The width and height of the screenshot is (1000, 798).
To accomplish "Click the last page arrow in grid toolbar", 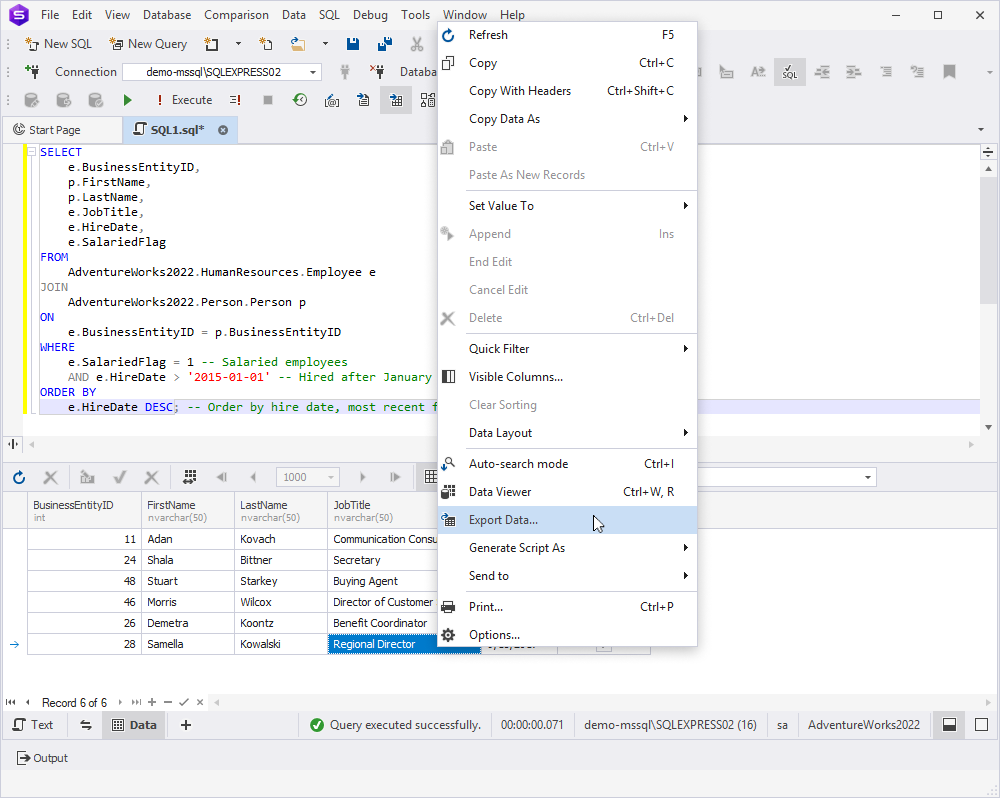I will (395, 477).
